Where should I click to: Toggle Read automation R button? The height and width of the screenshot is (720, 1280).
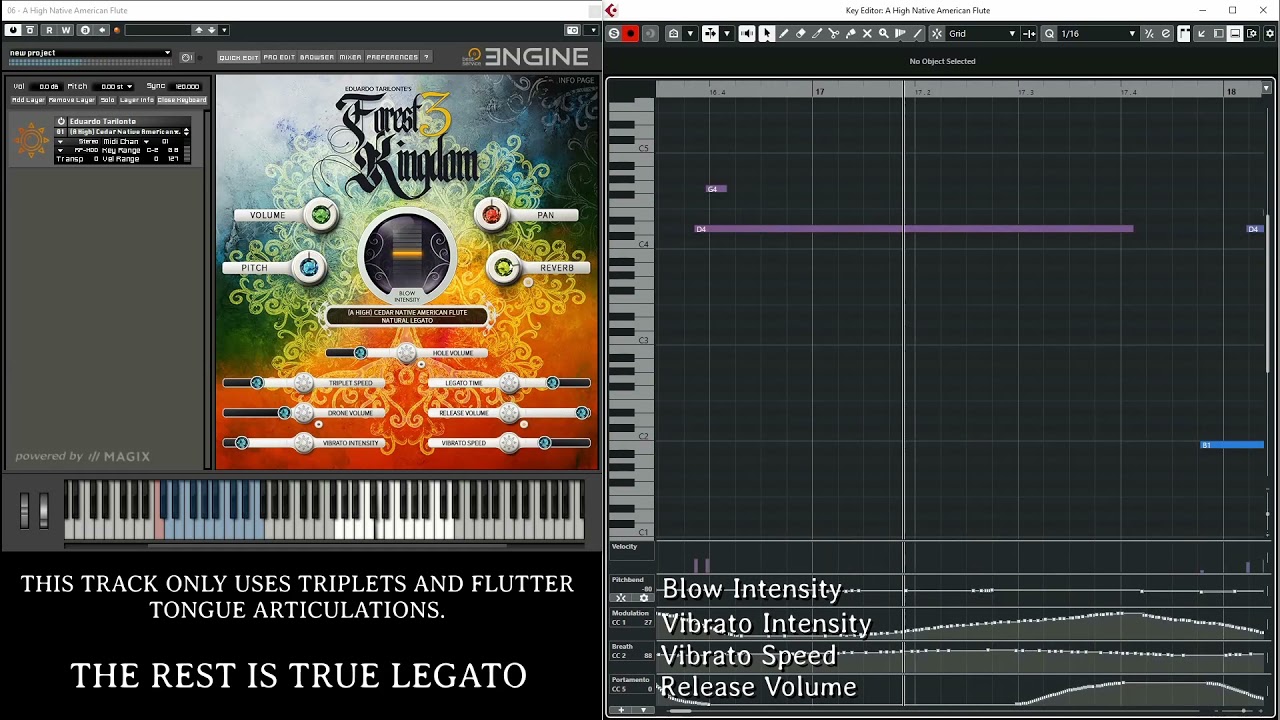pos(49,30)
